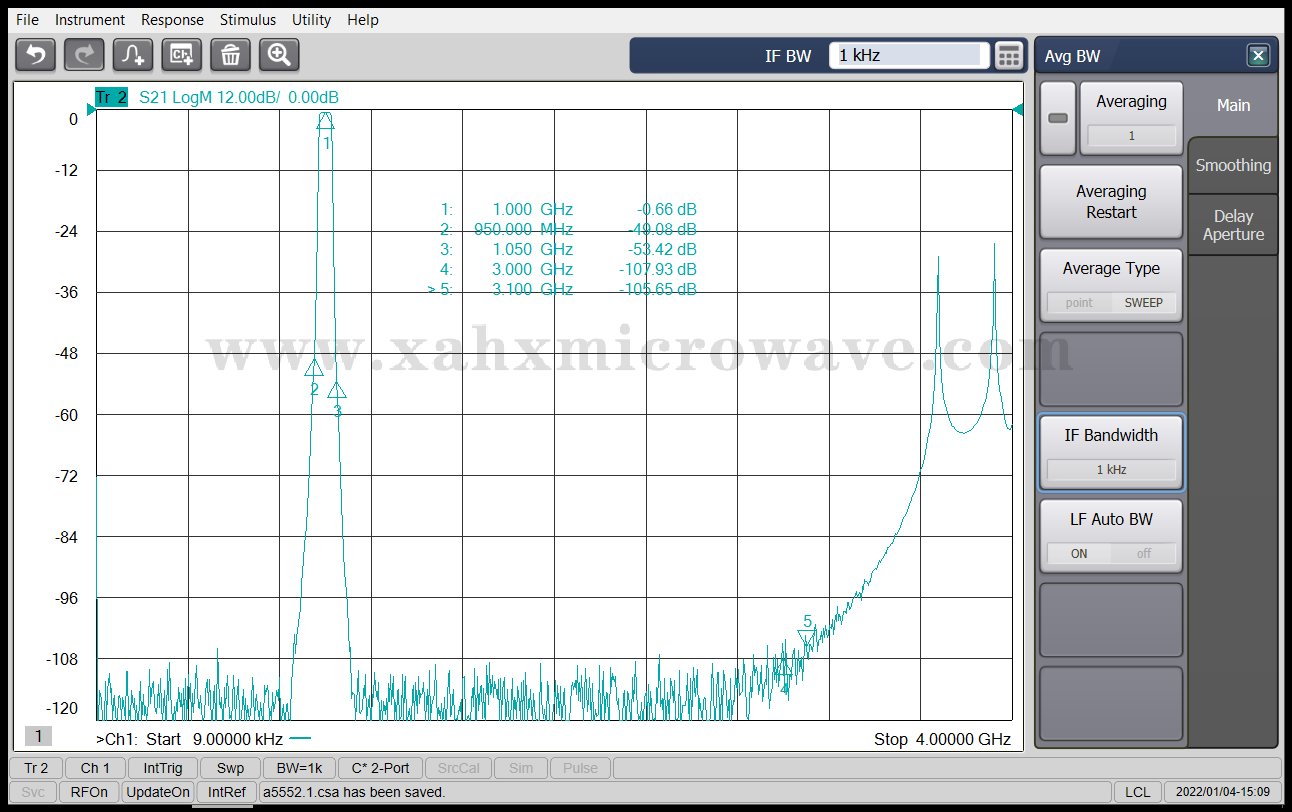
Task: Click the Averaging Restart button
Action: tap(1111, 201)
